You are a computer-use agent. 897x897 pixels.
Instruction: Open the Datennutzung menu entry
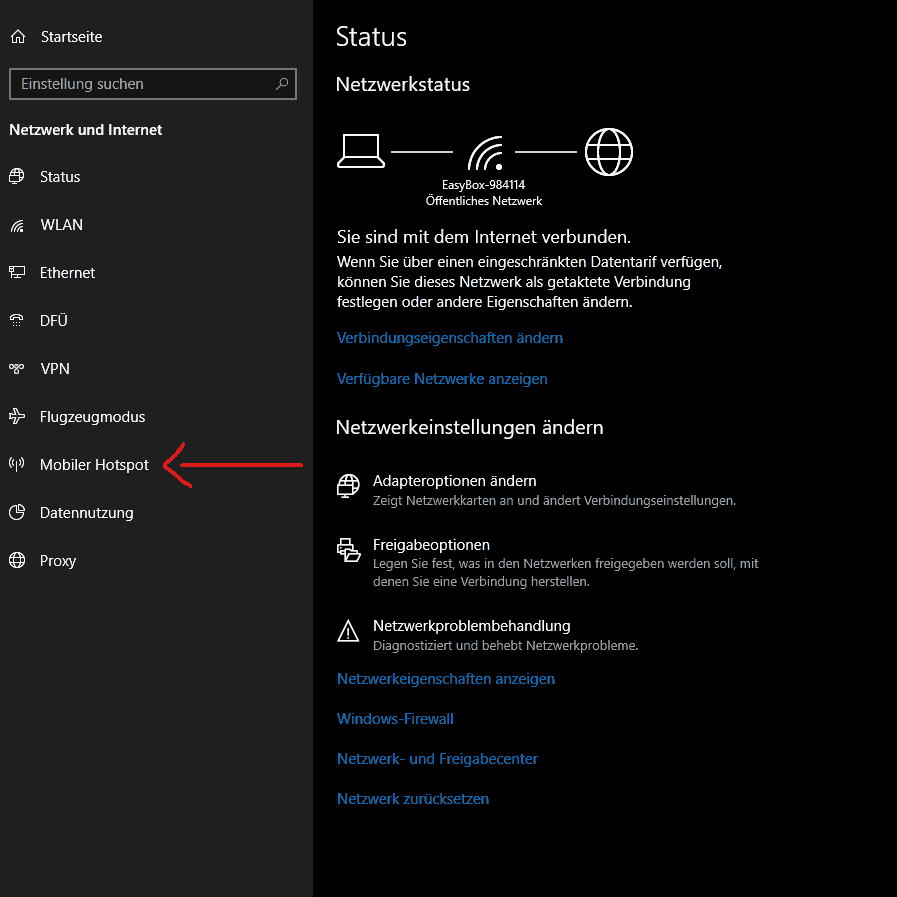pyautogui.click(x=86, y=513)
